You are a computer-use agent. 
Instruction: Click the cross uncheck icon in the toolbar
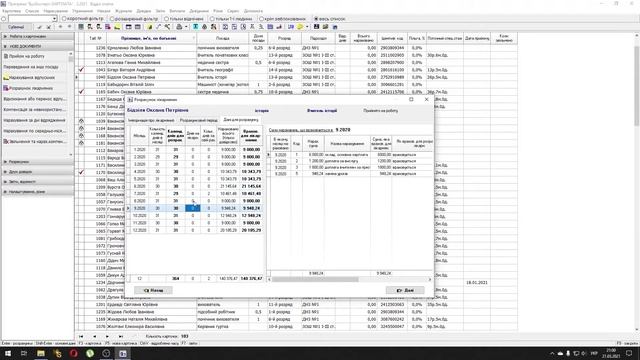pyautogui.click(x=48, y=27)
